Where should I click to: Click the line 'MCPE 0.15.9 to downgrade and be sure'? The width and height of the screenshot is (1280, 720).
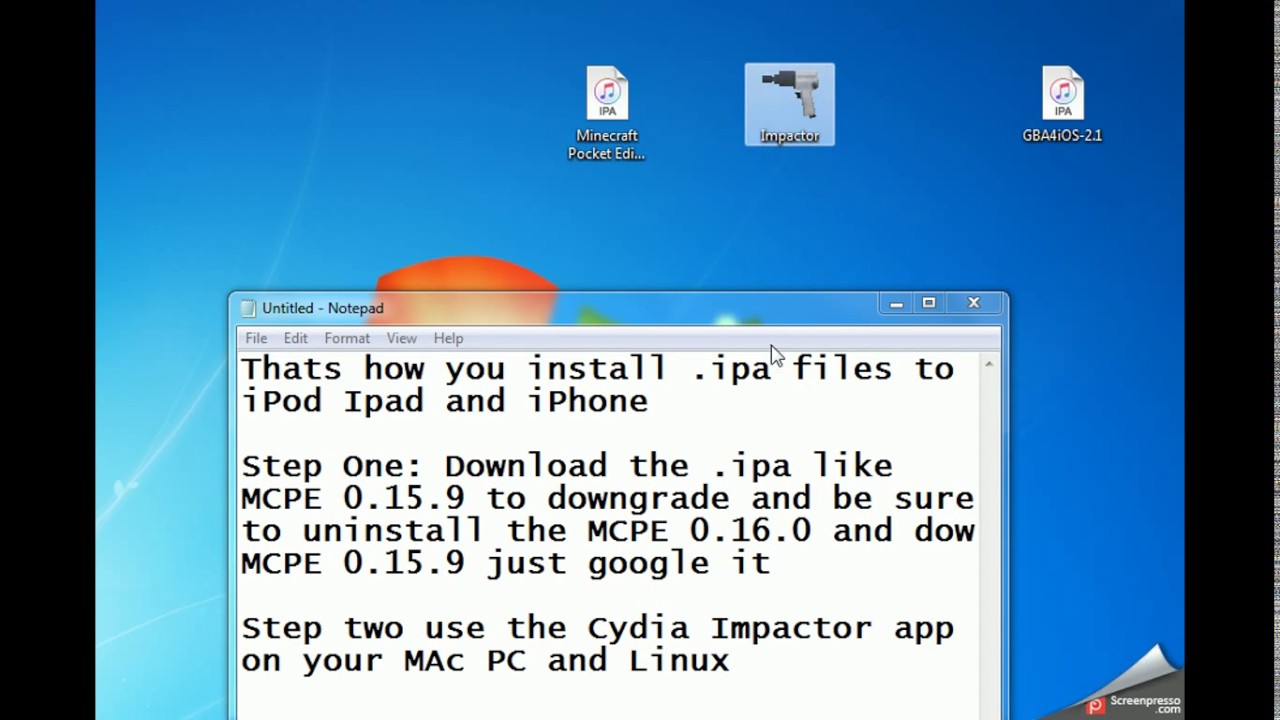(607, 498)
